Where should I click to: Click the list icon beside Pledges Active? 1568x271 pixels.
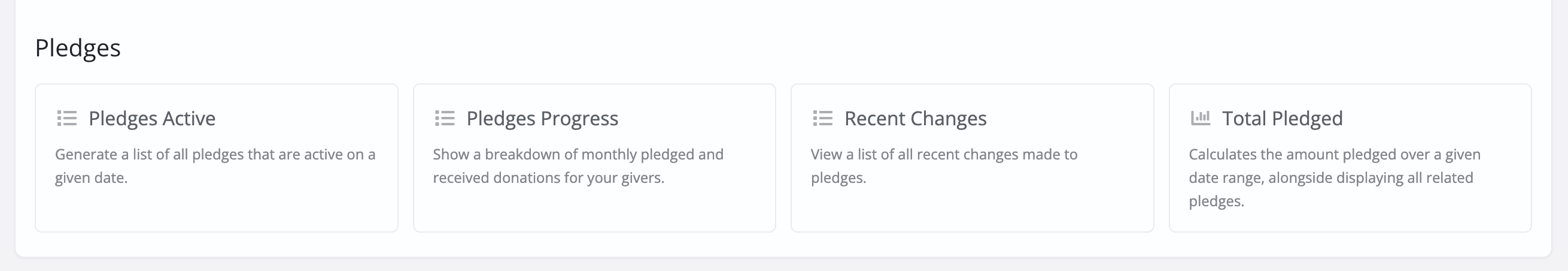click(67, 118)
